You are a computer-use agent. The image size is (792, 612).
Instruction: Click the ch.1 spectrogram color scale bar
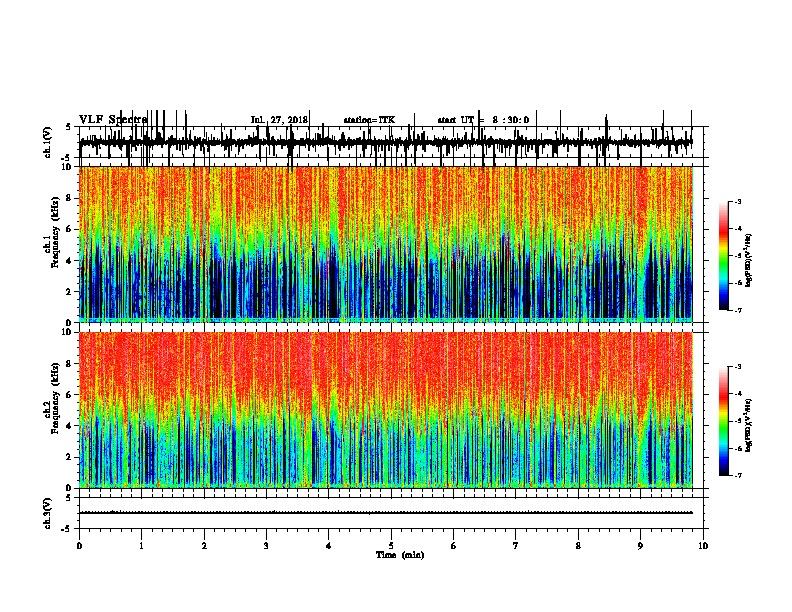[x=724, y=256]
